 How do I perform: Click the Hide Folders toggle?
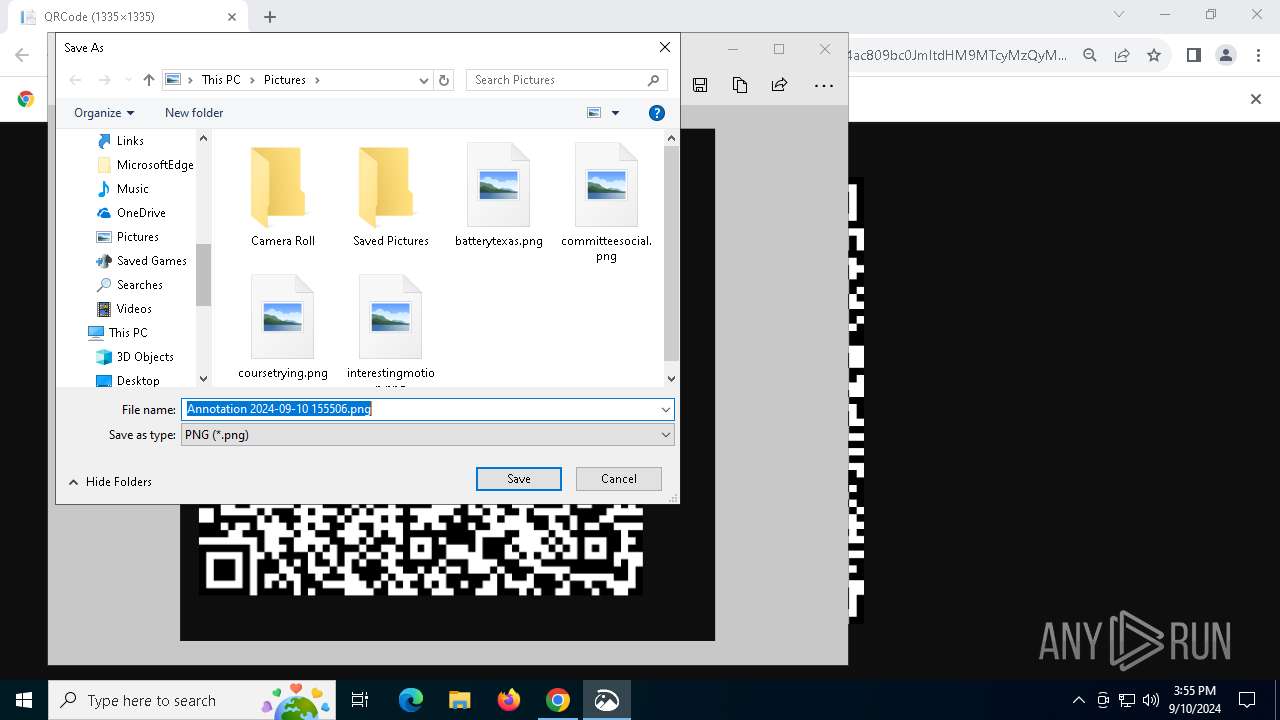109,482
